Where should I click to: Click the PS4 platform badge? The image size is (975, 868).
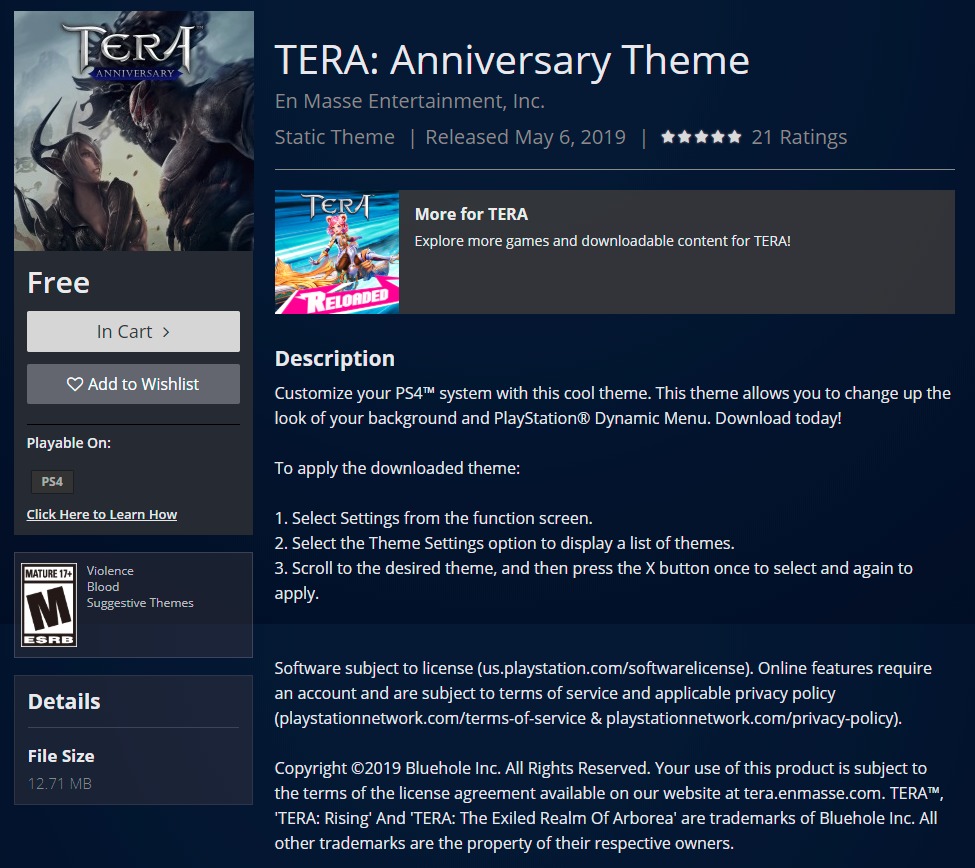tap(52, 481)
